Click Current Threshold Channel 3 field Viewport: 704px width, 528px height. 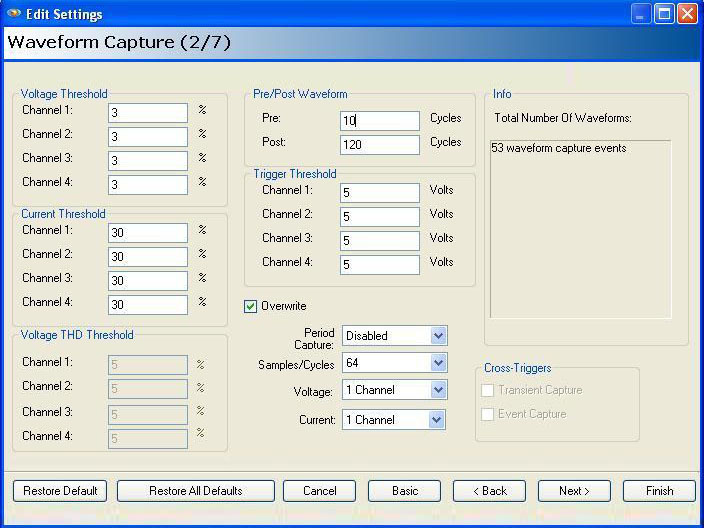pos(148,281)
